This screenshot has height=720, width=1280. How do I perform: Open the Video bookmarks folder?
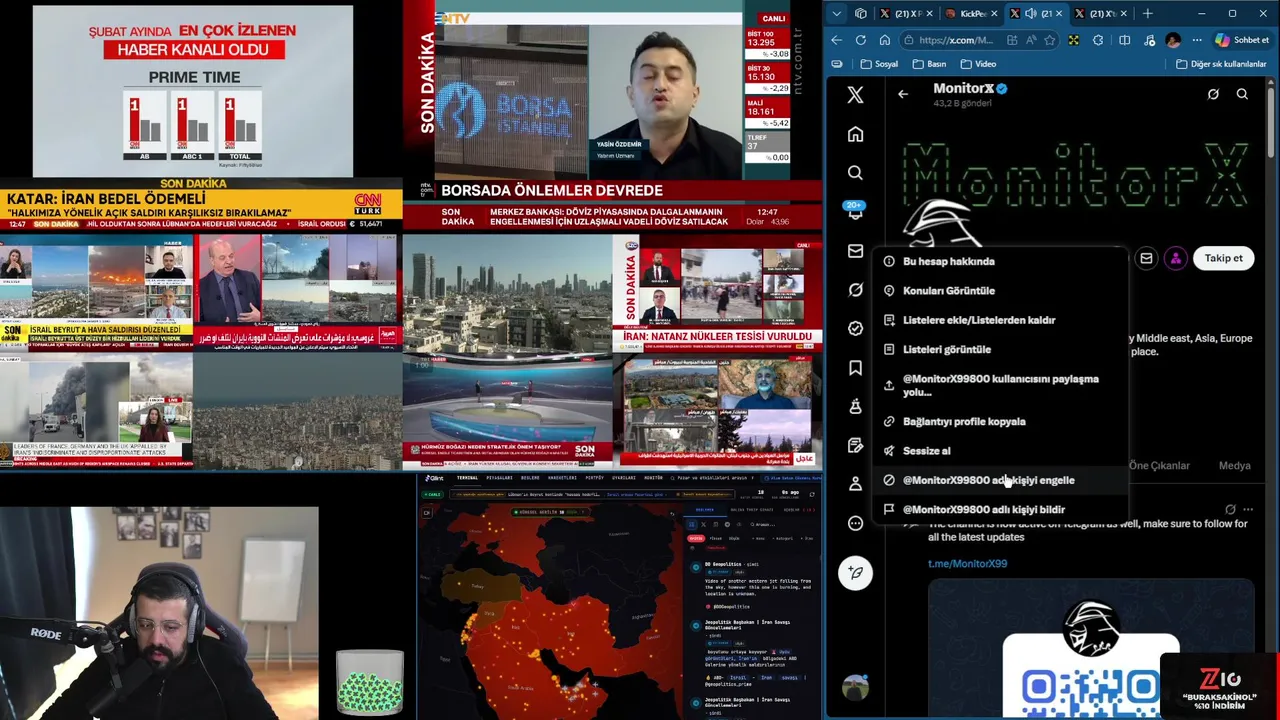point(978,64)
